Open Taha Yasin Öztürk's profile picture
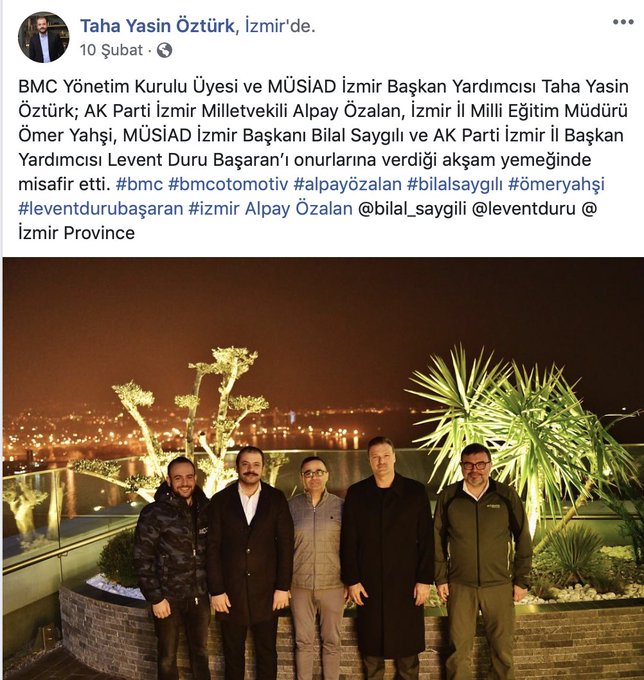Screen dimensions: 644x680 tap(43, 37)
